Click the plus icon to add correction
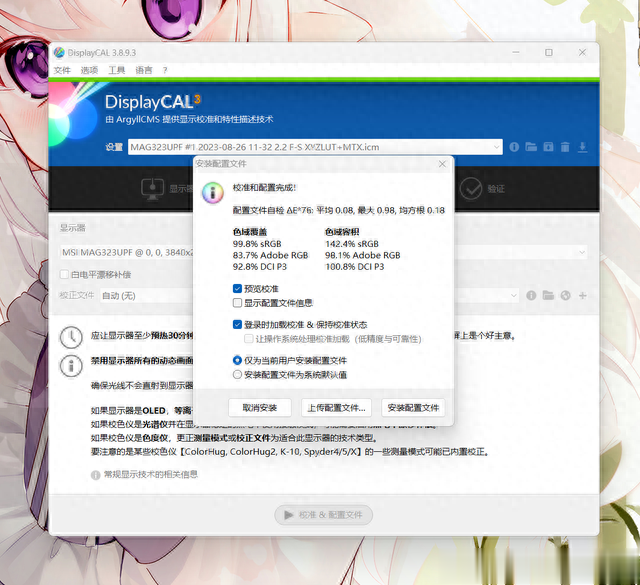 pos(582,295)
